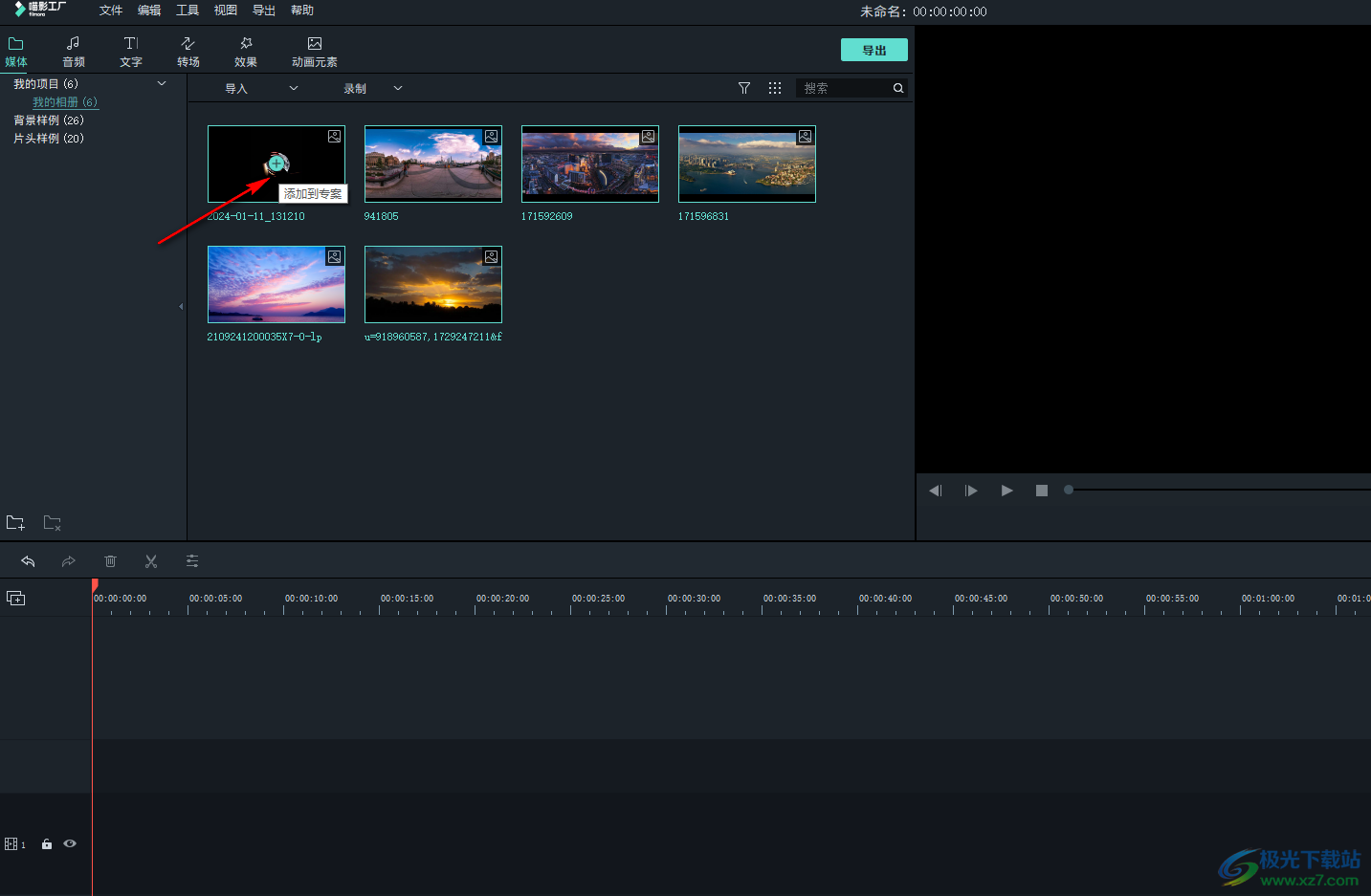Viewport: 1371px width, 896px height.
Task: Switch to the 转场 transitions tab
Action: point(188,52)
